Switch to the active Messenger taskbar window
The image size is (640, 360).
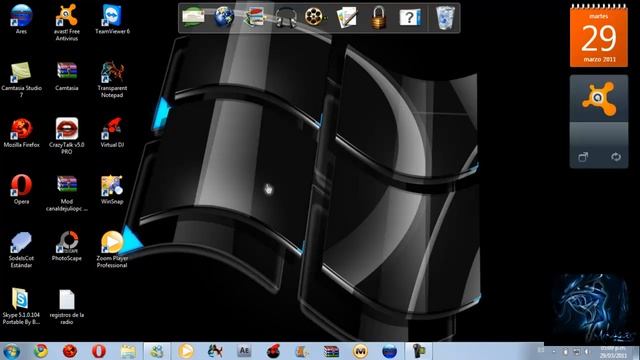(x=157, y=351)
